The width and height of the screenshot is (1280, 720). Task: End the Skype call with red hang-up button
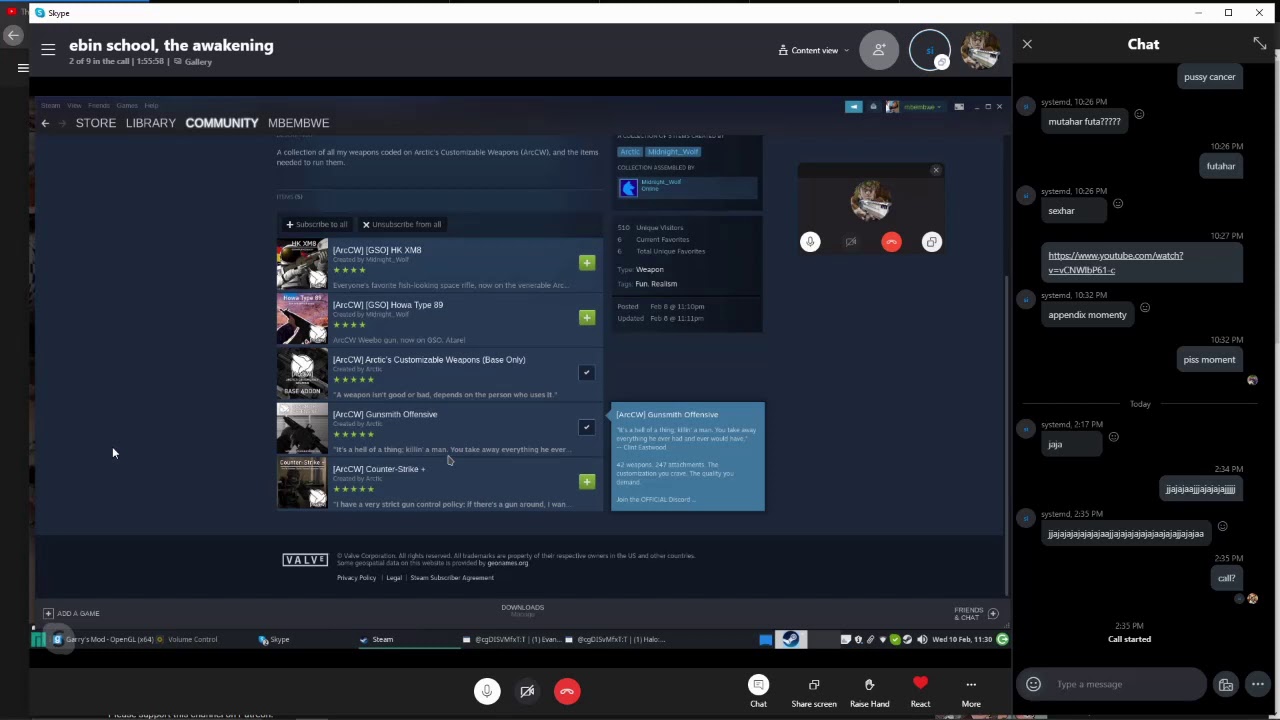pyautogui.click(x=567, y=691)
